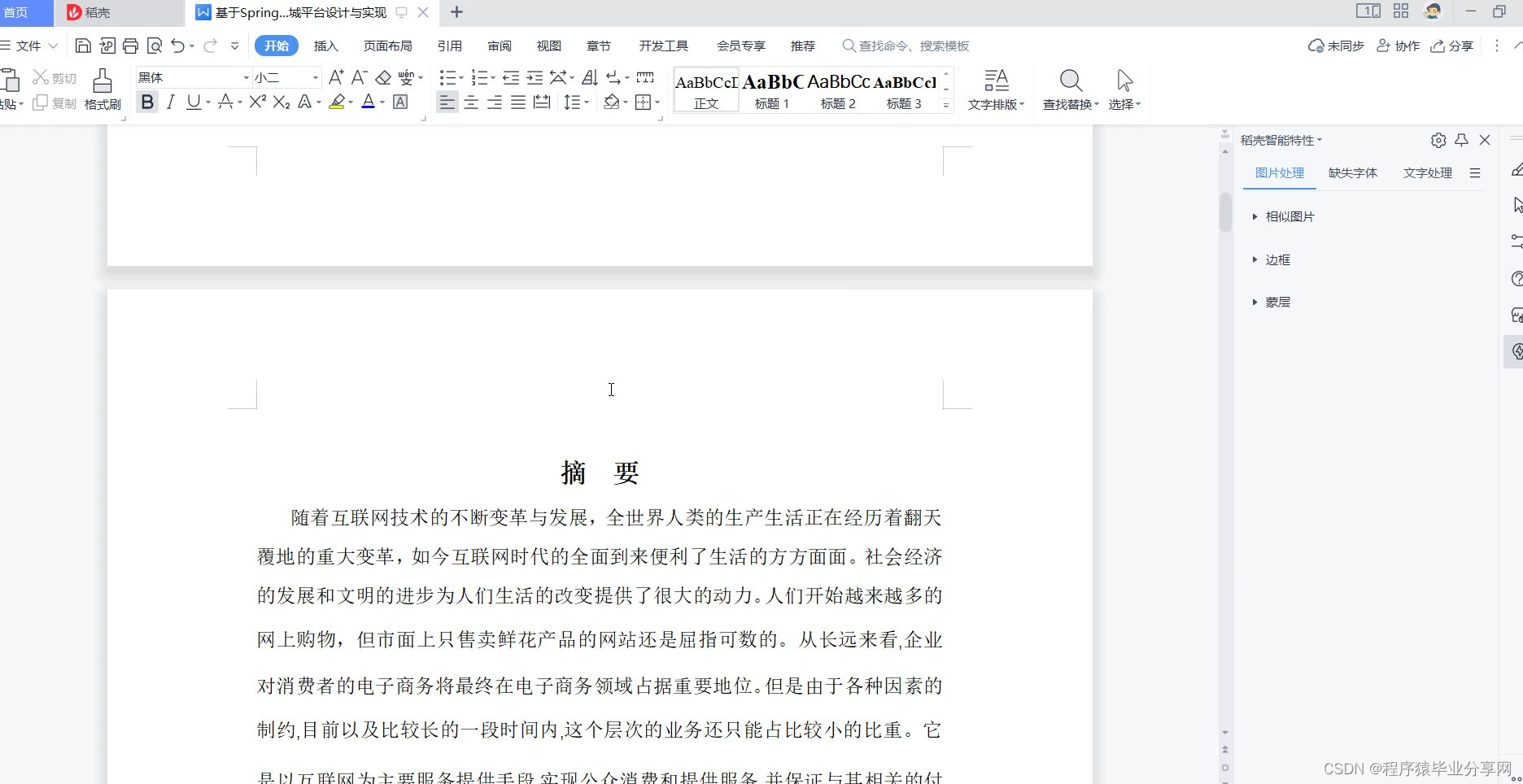The height and width of the screenshot is (784, 1523).
Task: Increase paragraph indent
Action: click(535, 77)
